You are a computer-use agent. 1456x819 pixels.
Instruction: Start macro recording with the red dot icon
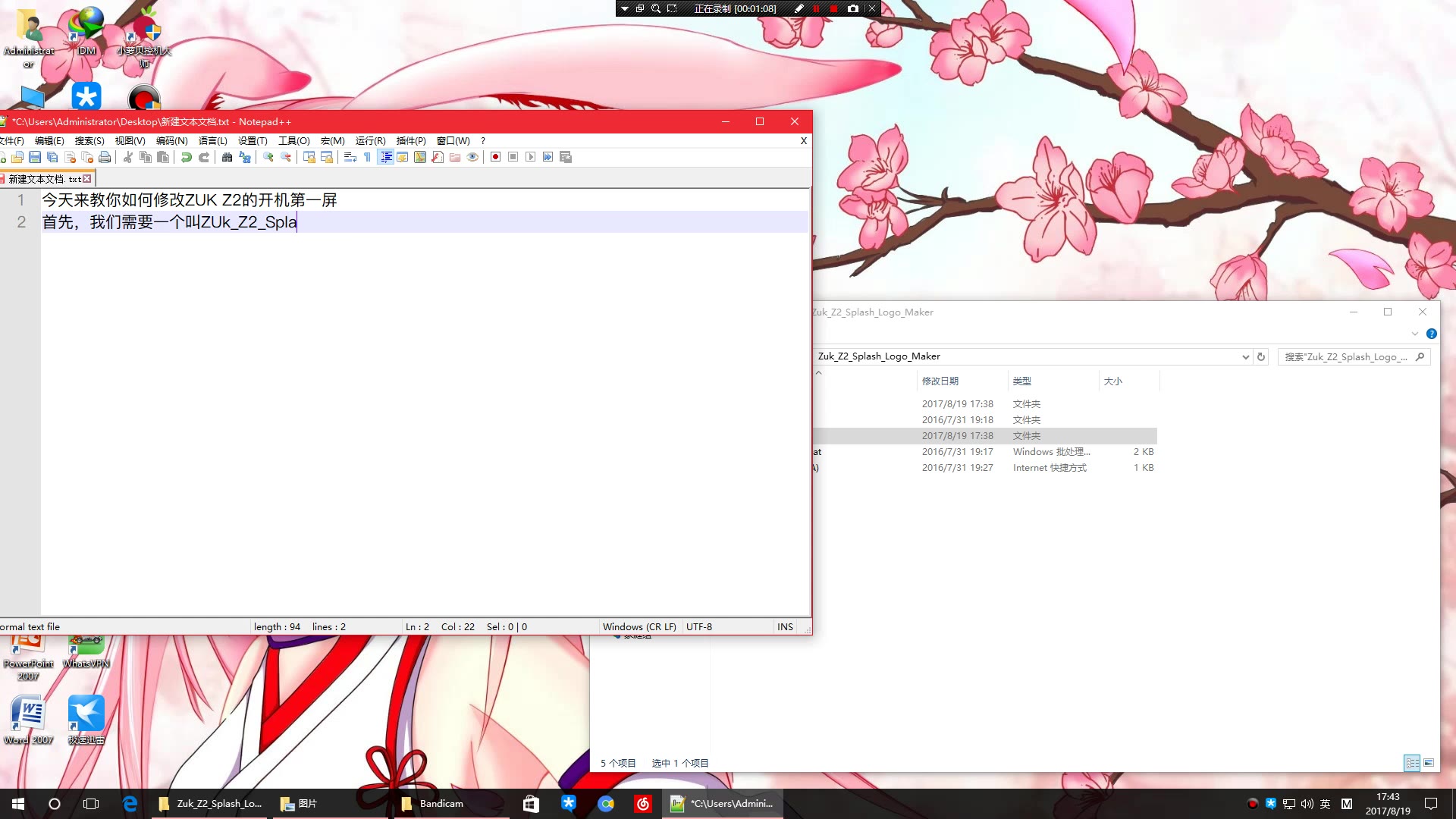click(x=496, y=157)
